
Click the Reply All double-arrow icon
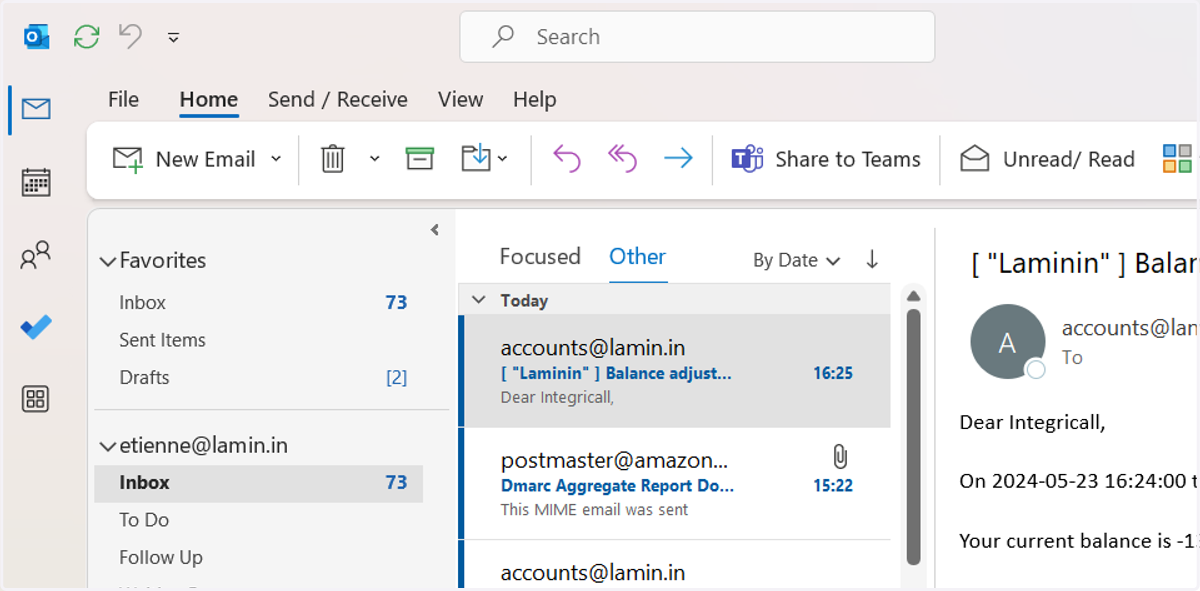[x=623, y=159]
